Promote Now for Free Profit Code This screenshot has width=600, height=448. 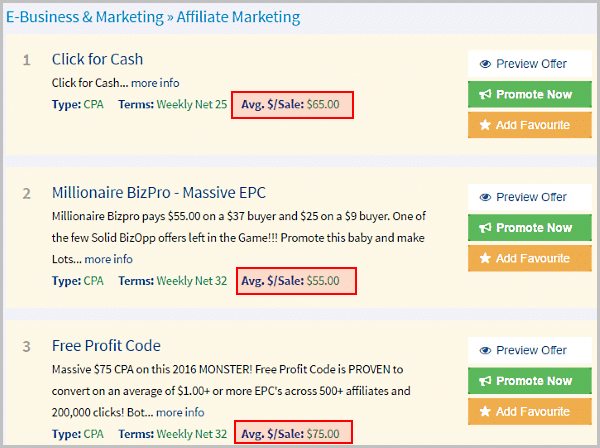(530, 381)
